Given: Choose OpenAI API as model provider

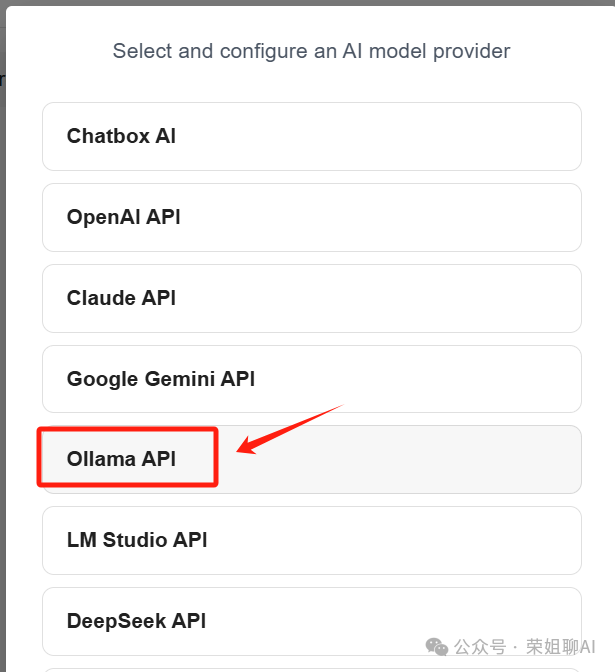Looking at the screenshot, I should [x=312, y=217].
